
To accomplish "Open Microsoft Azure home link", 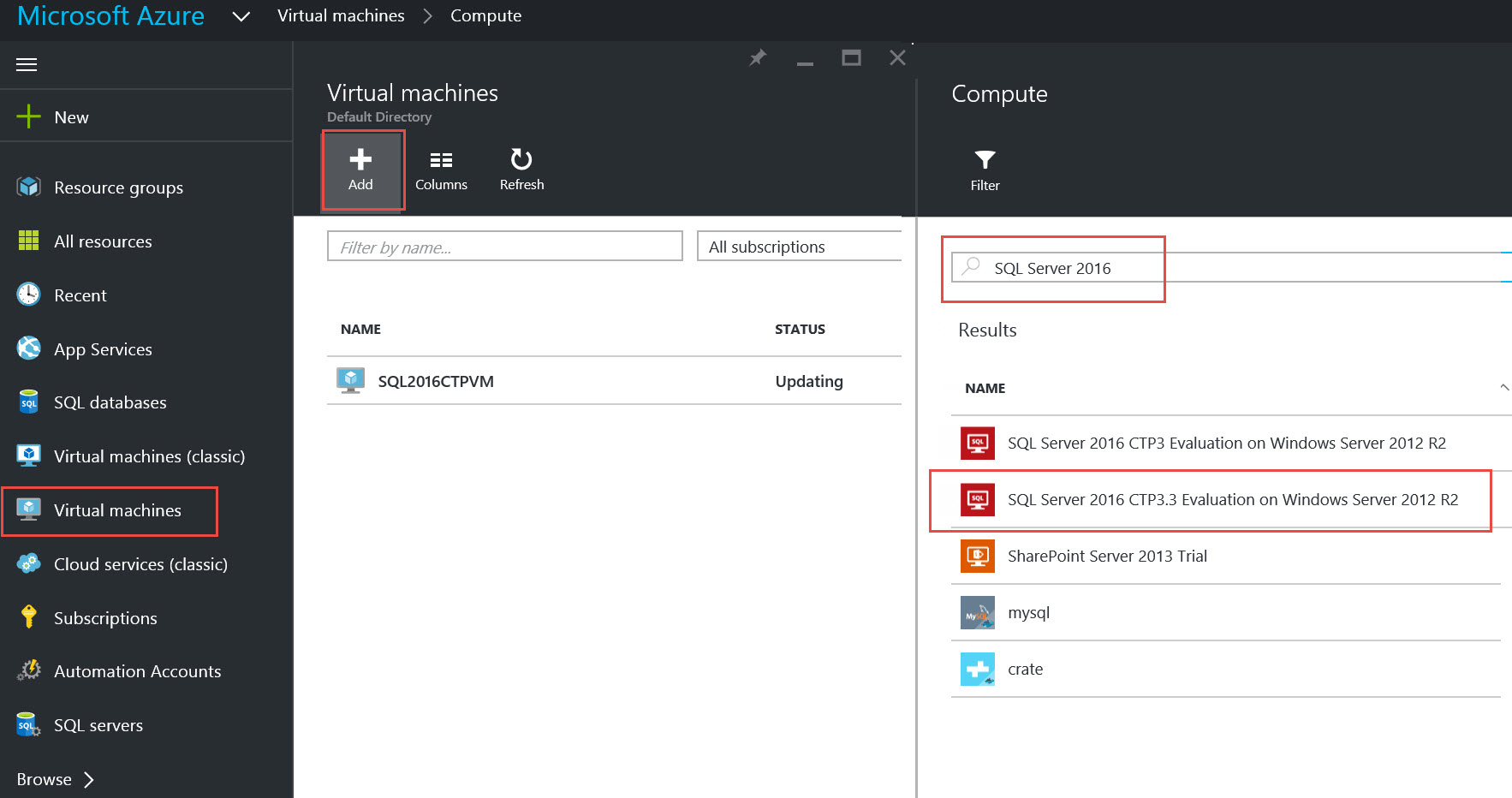I will point(110,15).
